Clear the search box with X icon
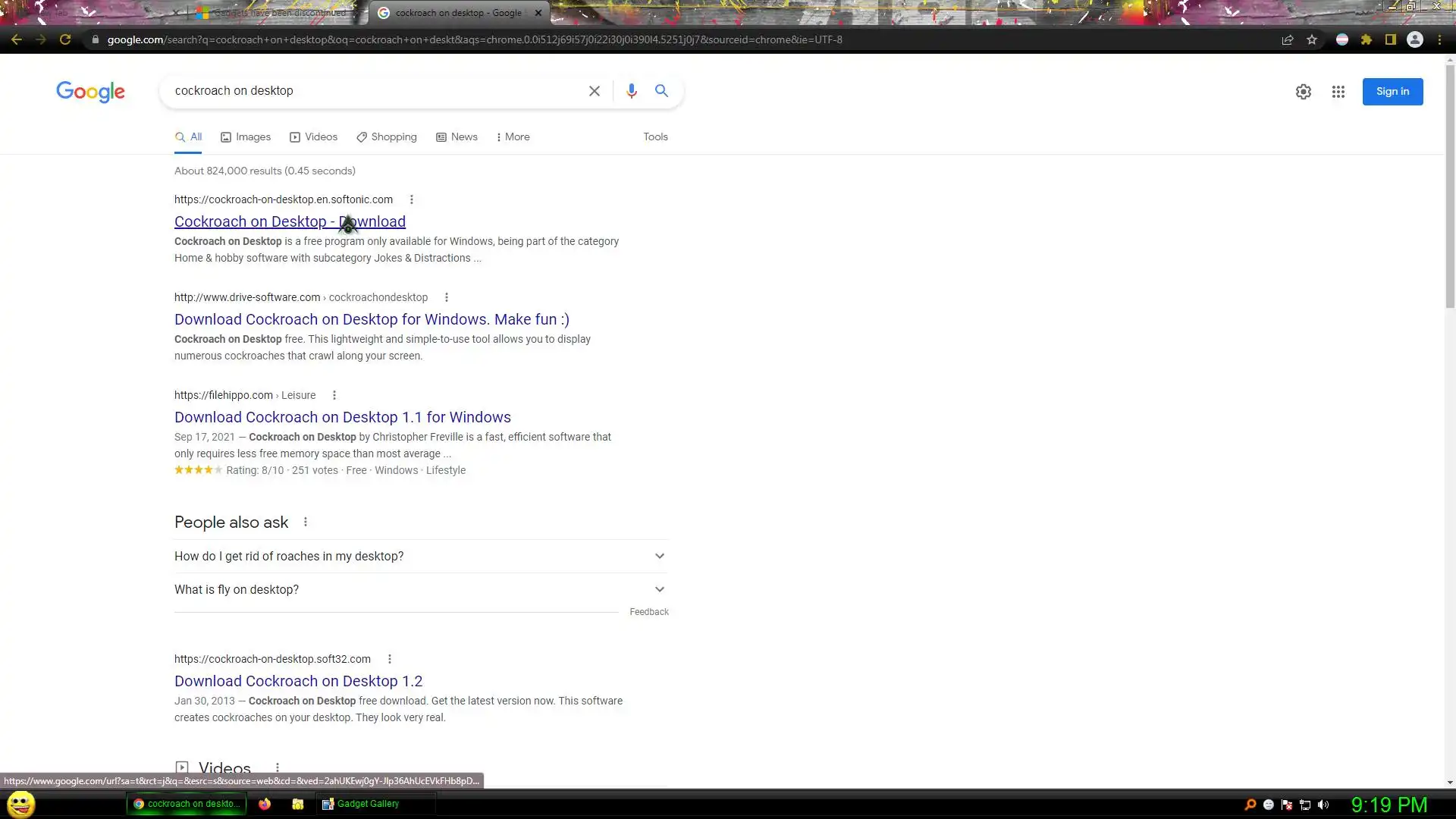This screenshot has width=1456, height=819. (x=595, y=91)
